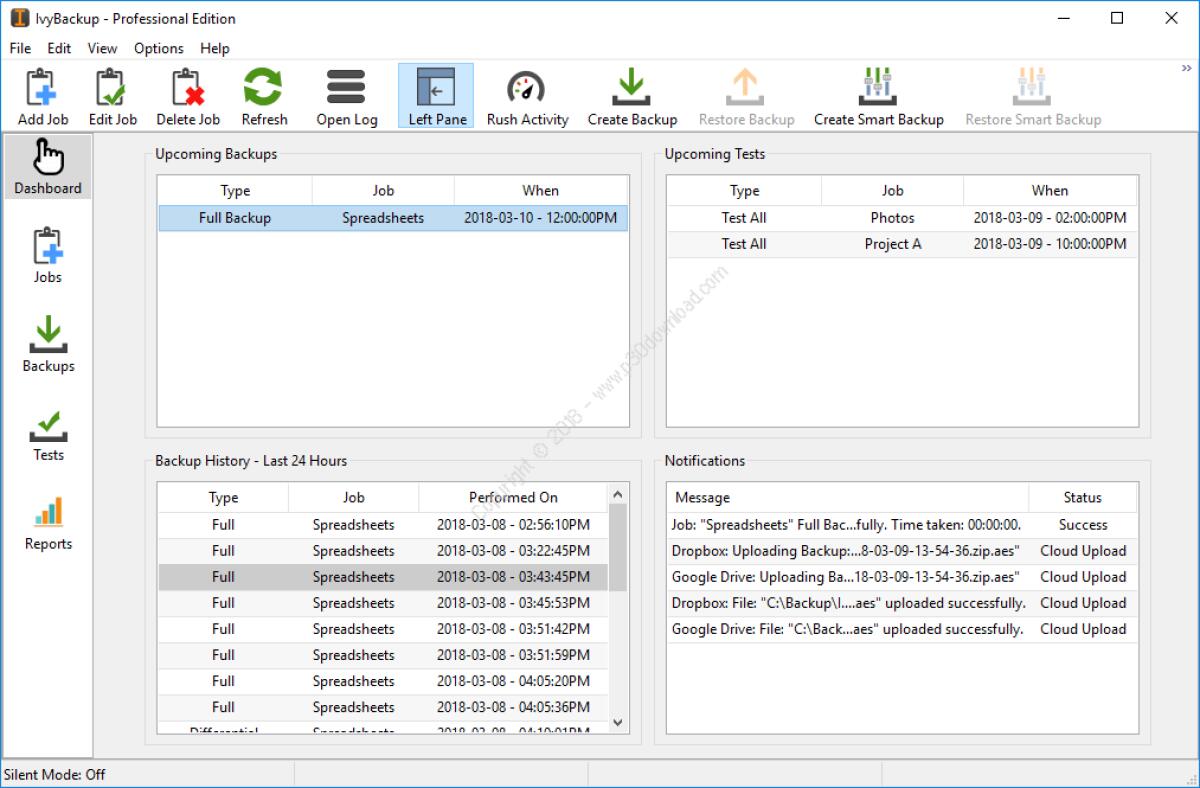Open the Edit Job tool
This screenshot has width=1200, height=788.
tap(112, 94)
